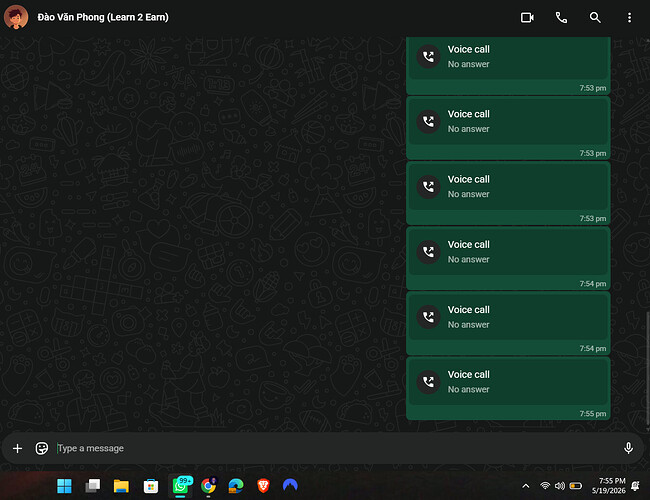The height and width of the screenshot is (500, 650).
Task: Open WhatsApp from the taskbar
Action: point(180,485)
